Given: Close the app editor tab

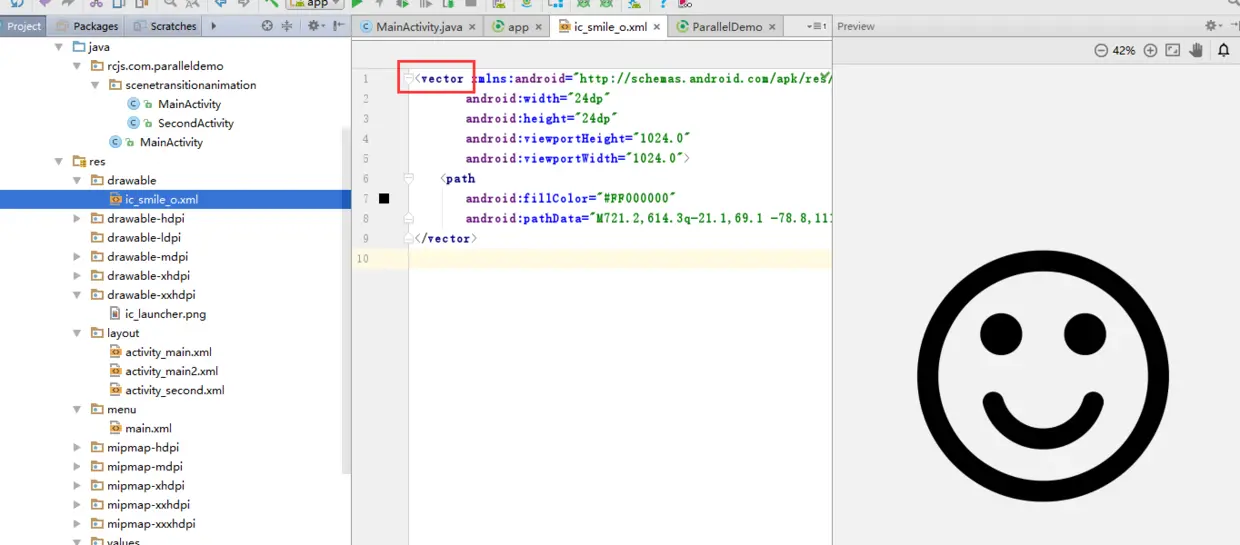Looking at the screenshot, I should (539, 27).
